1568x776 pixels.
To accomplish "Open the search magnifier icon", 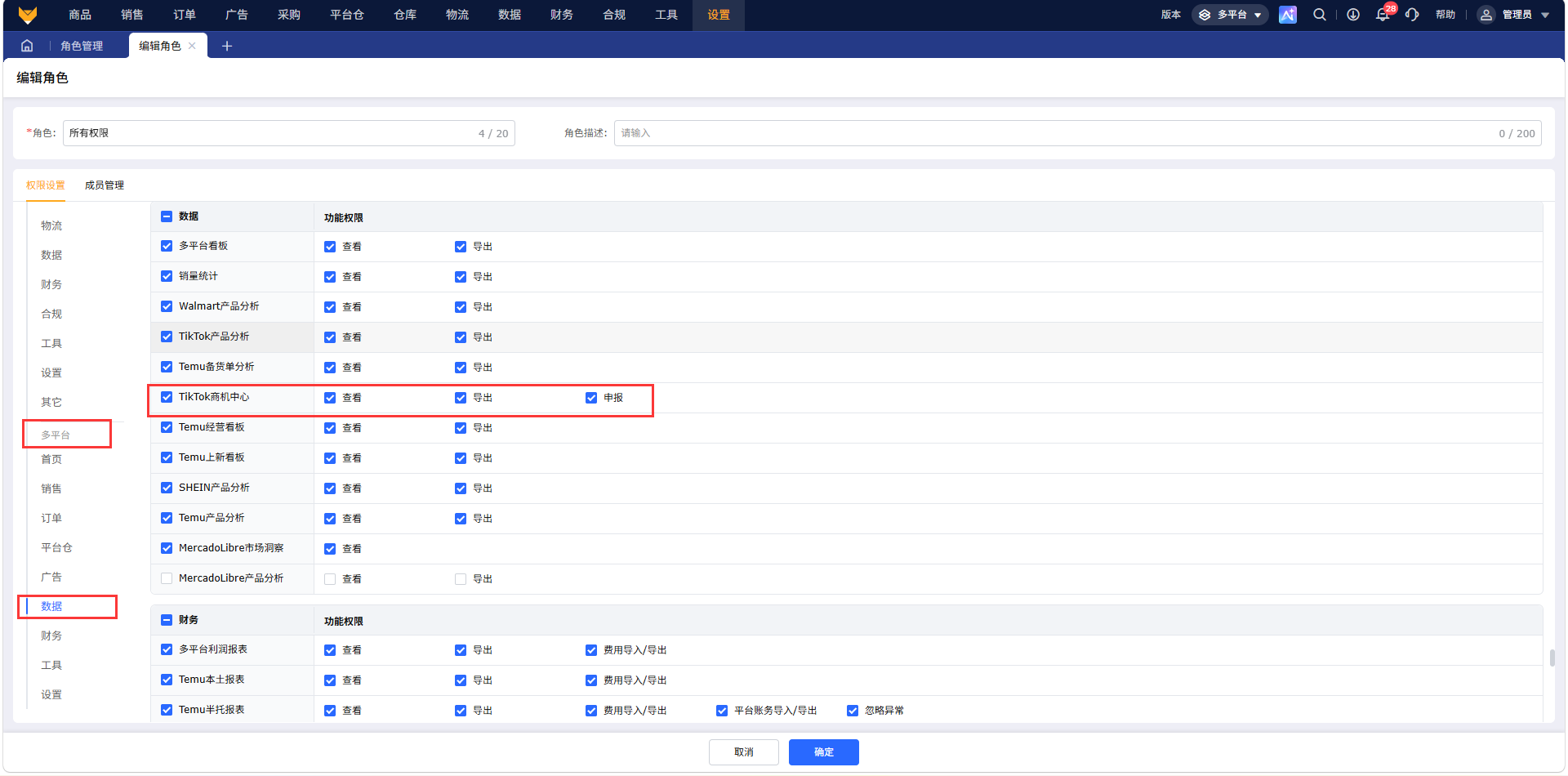I will [1320, 15].
